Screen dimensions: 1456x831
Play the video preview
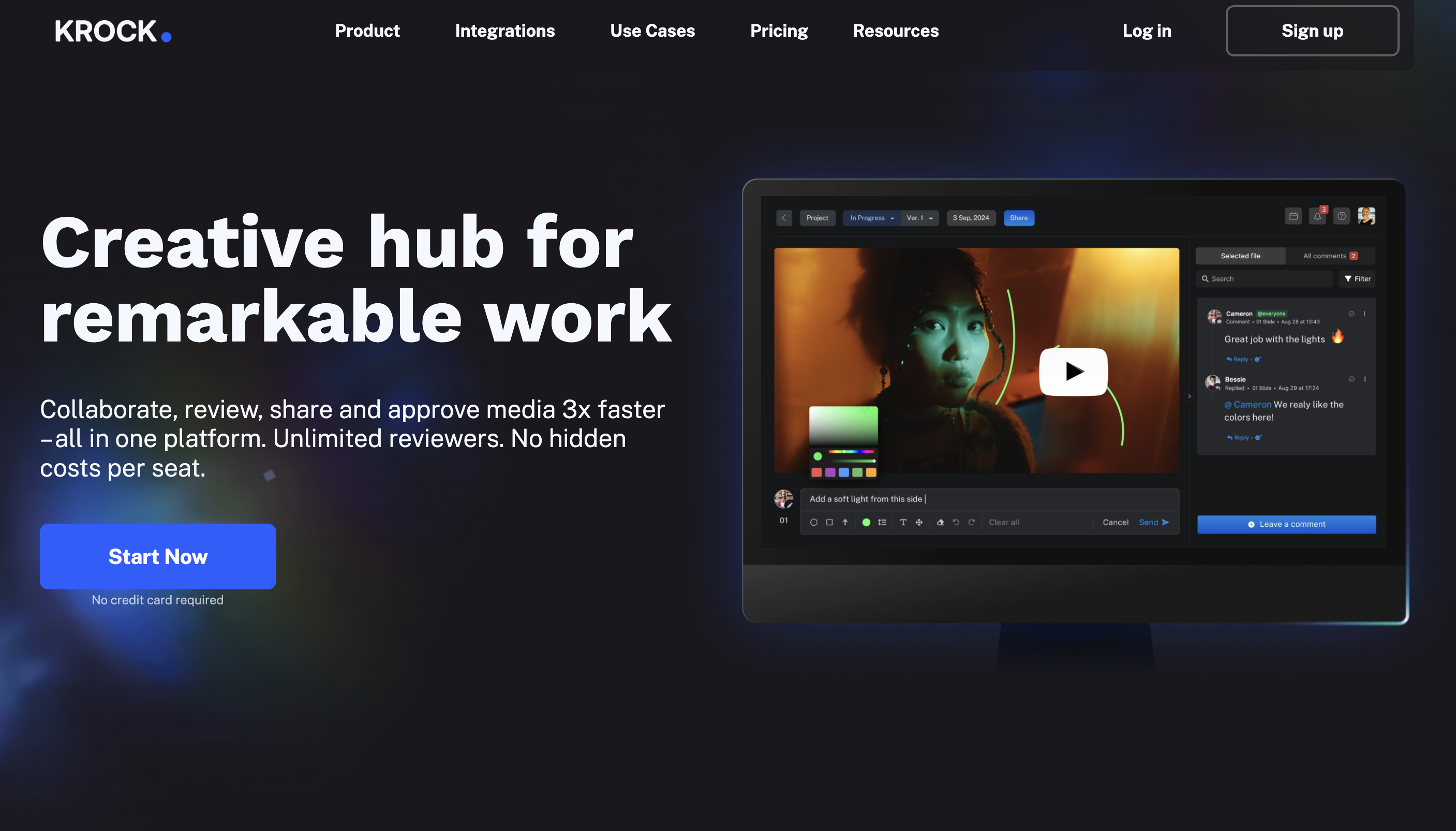tap(1073, 372)
